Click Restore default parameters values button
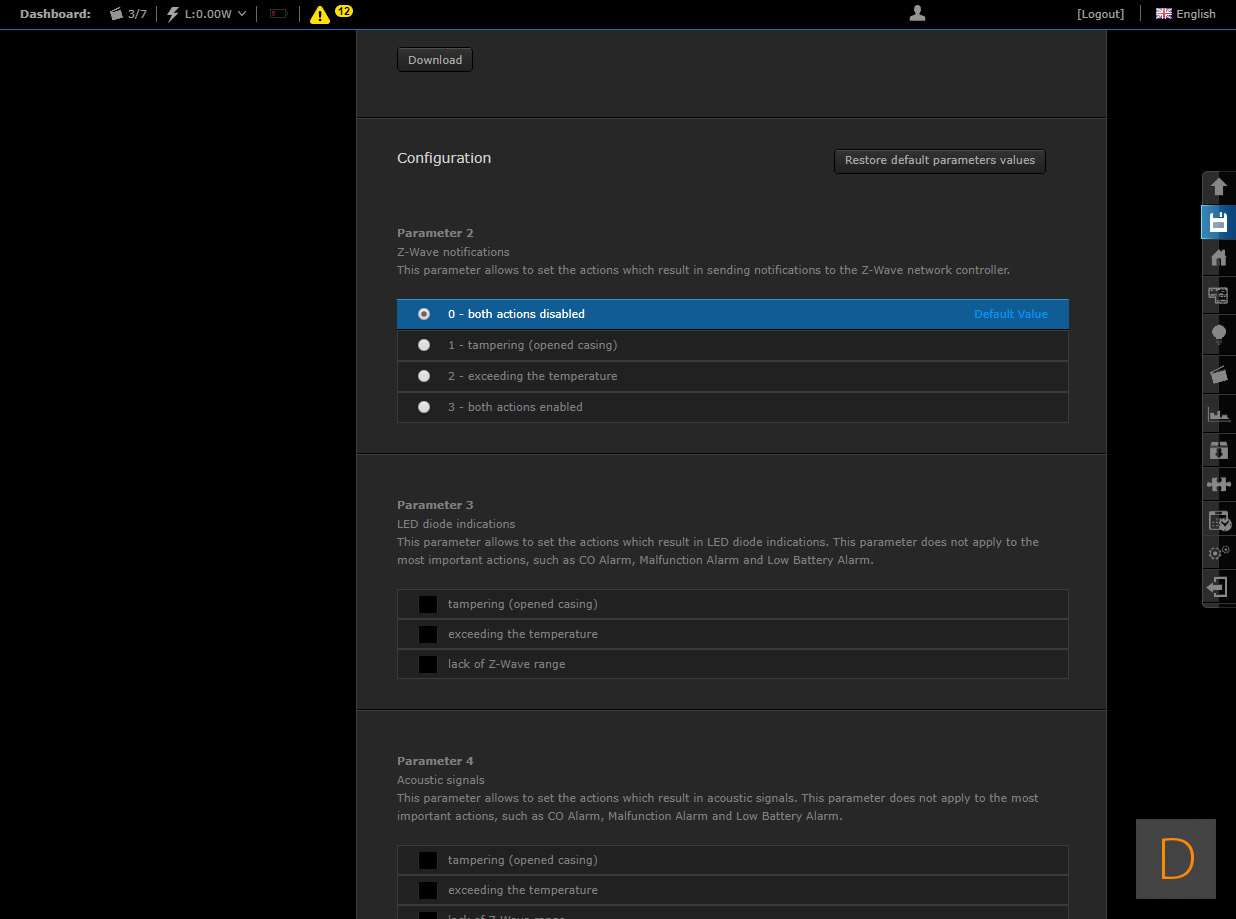Viewport: 1236px width, 919px height. pos(939,160)
